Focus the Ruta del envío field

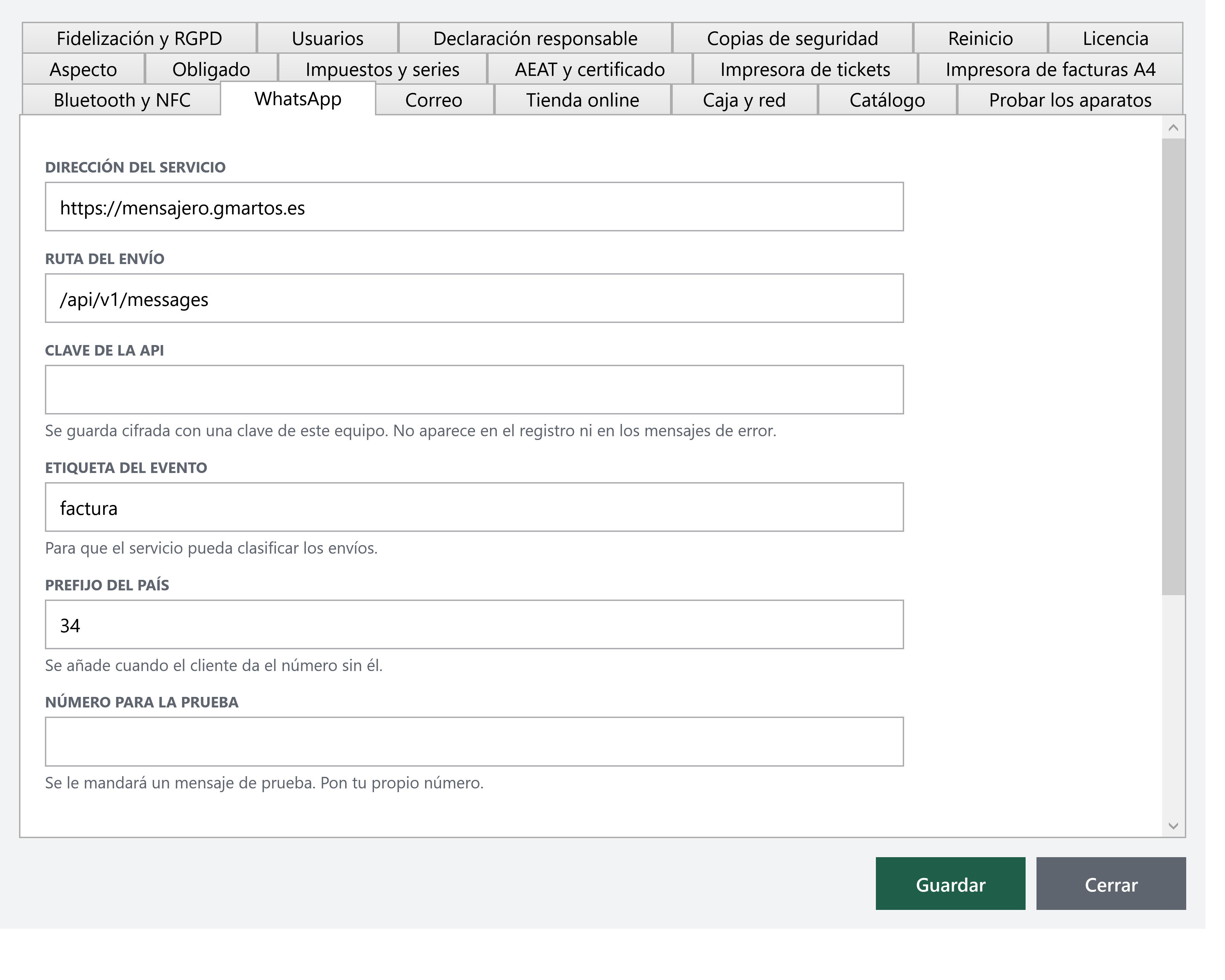[x=474, y=298]
